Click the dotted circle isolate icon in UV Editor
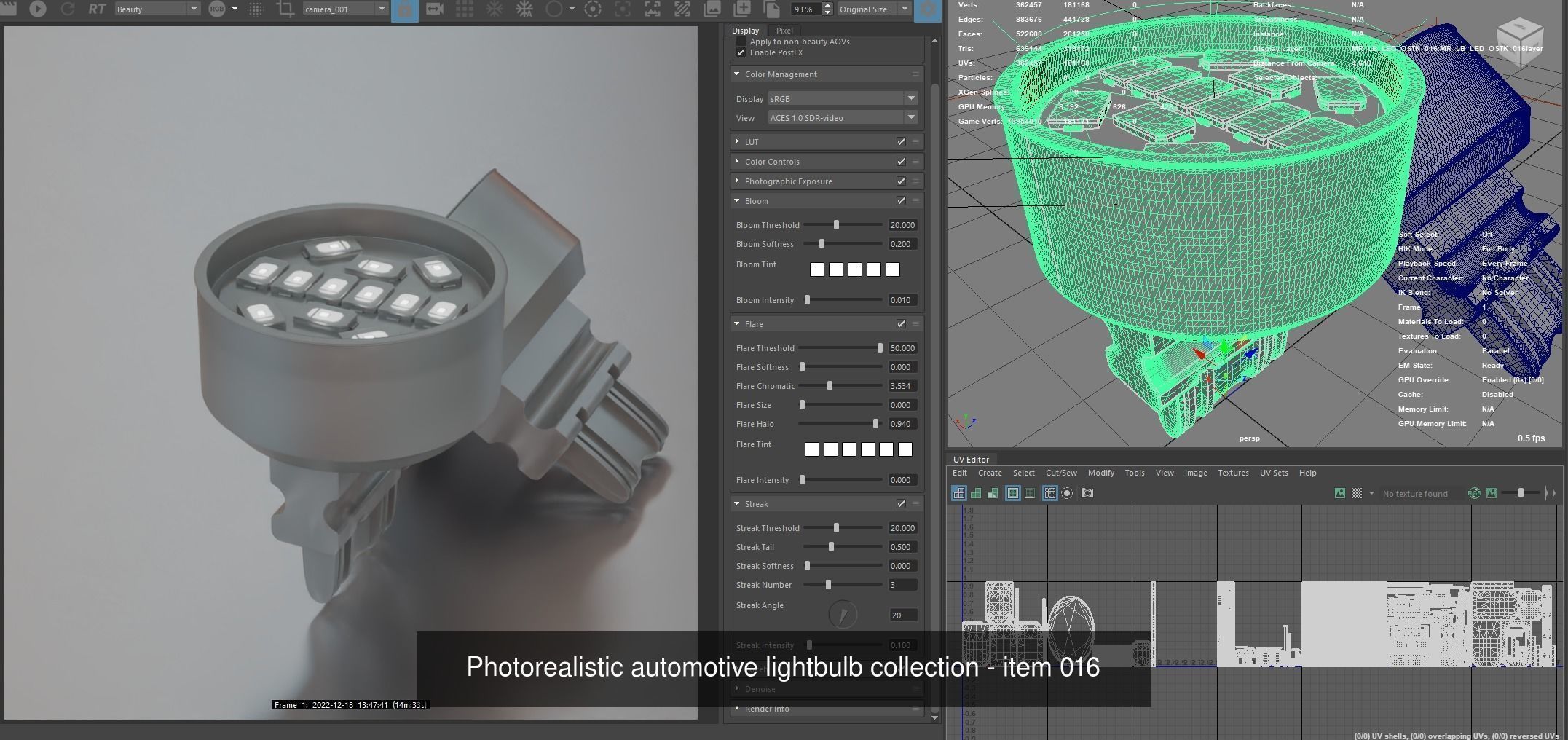Image resolution: width=1568 pixels, height=740 pixels. [x=1067, y=493]
